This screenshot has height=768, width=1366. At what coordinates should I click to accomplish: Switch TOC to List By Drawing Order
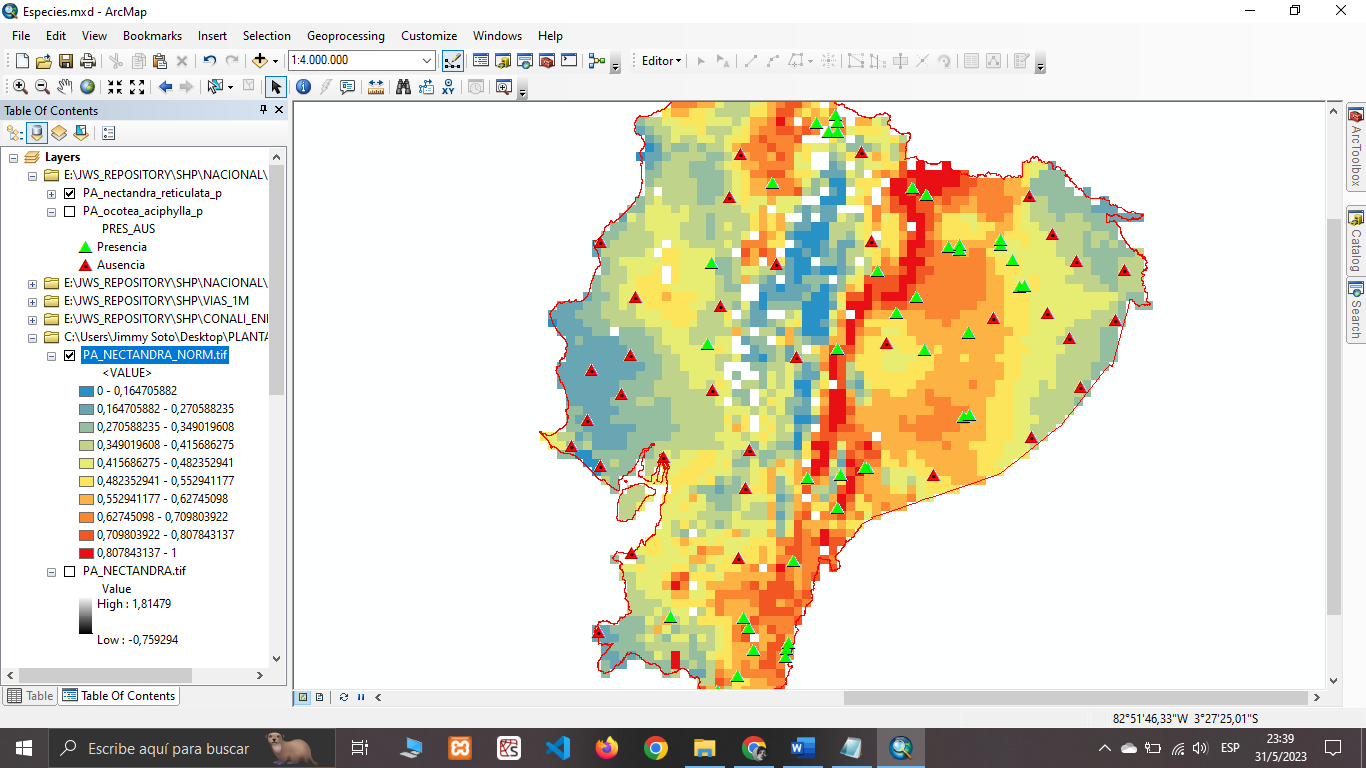click(x=15, y=132)
